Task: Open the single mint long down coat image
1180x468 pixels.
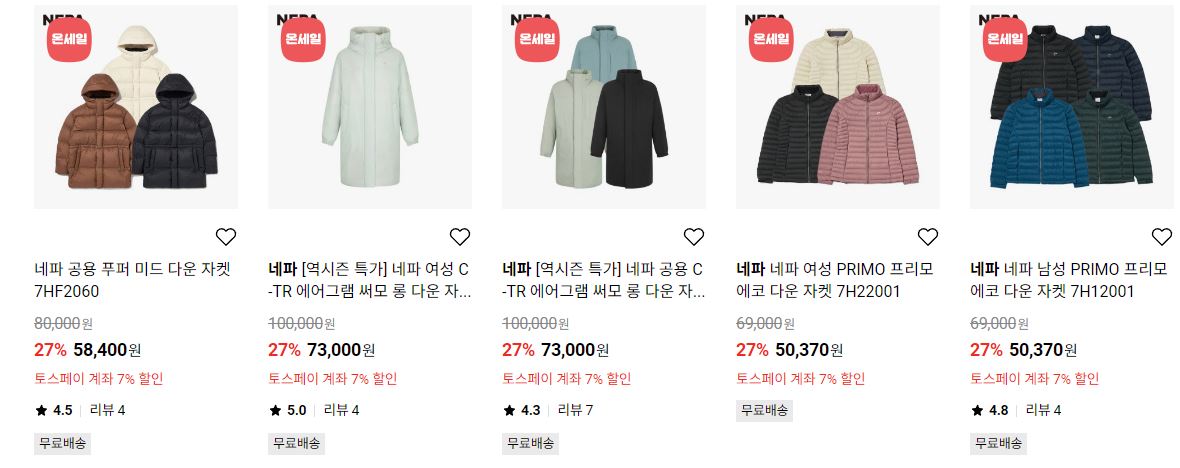Action: pyautogui.click(x=370, y=107)
